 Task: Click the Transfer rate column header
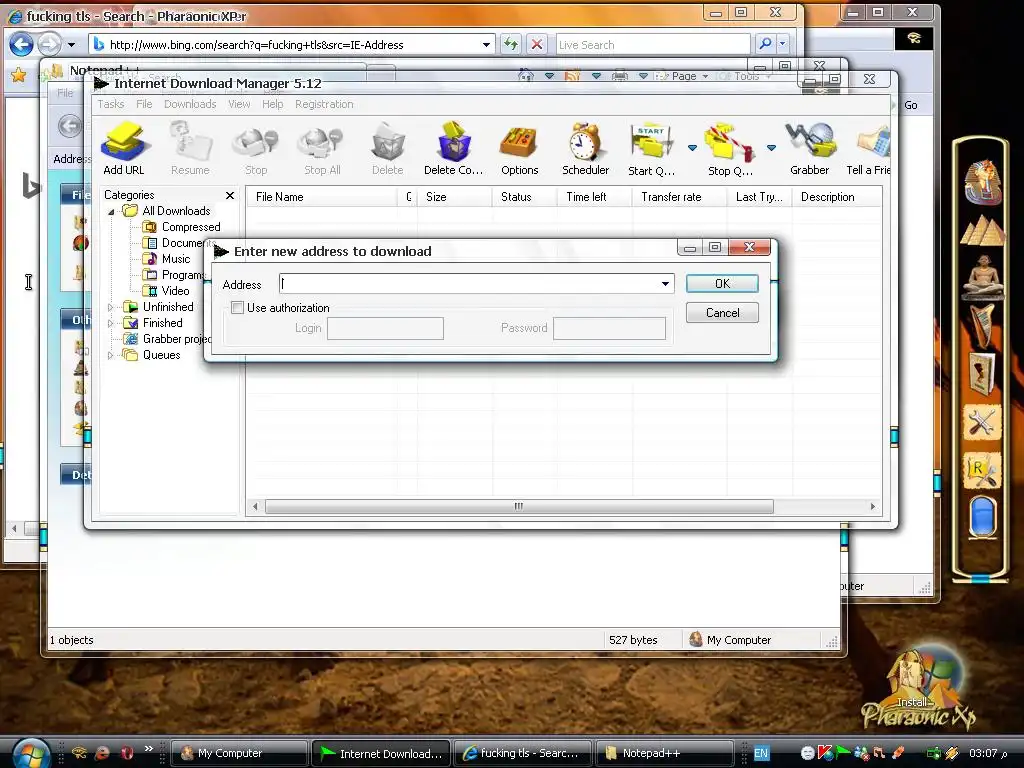point(679,197)
